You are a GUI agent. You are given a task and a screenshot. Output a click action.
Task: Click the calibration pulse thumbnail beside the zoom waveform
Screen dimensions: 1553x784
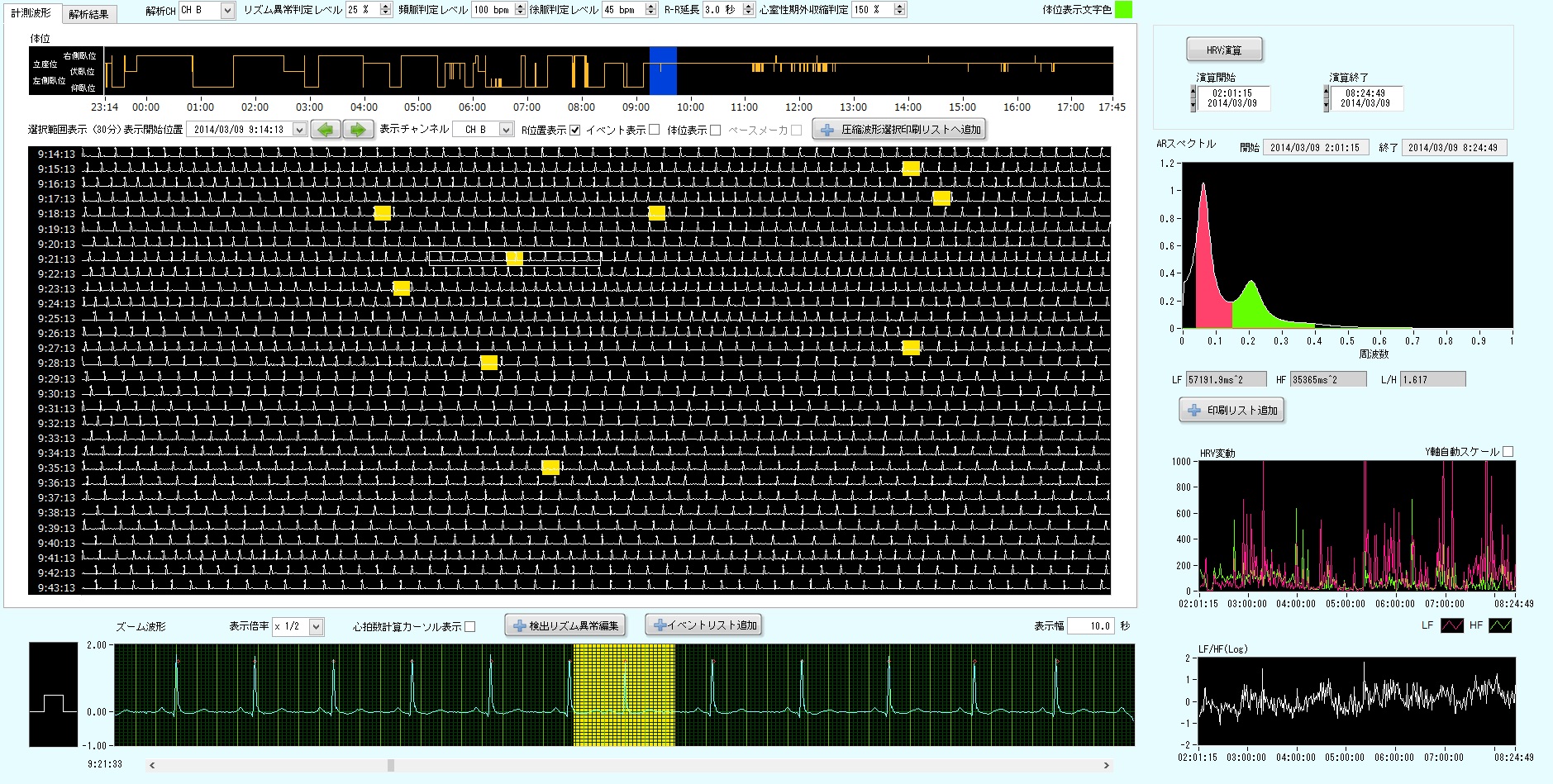point(54,695)
